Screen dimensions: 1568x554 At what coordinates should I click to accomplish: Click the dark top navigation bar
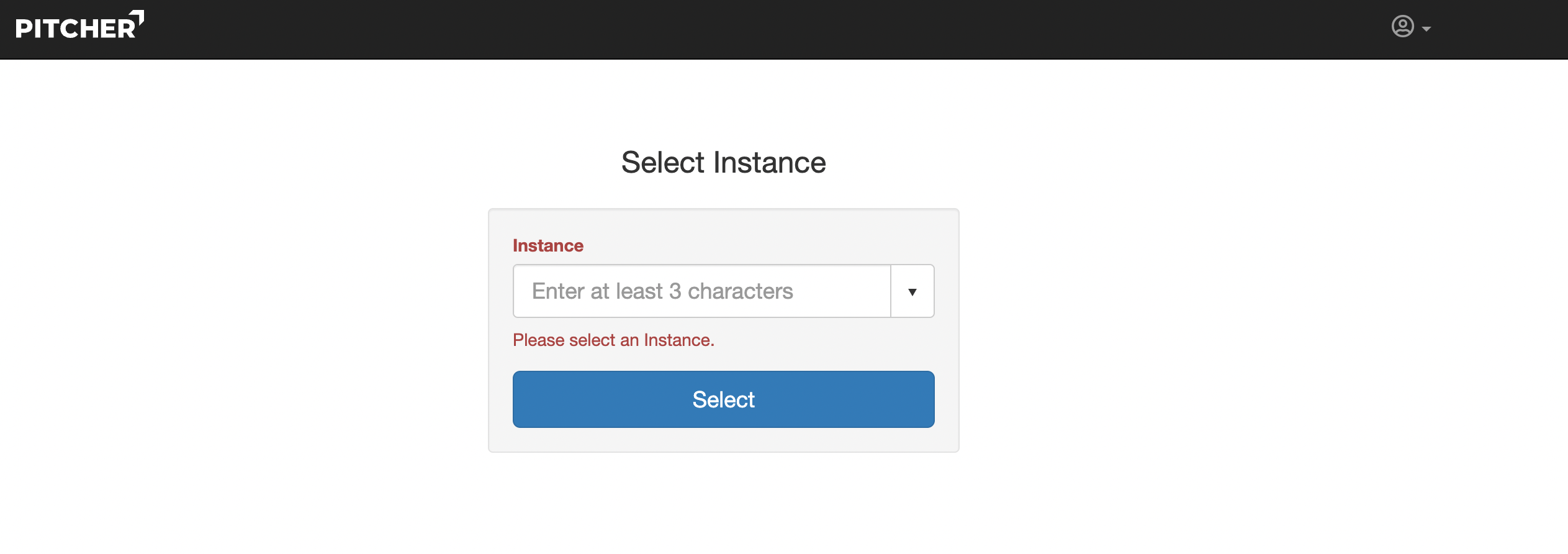pos(745,29)
